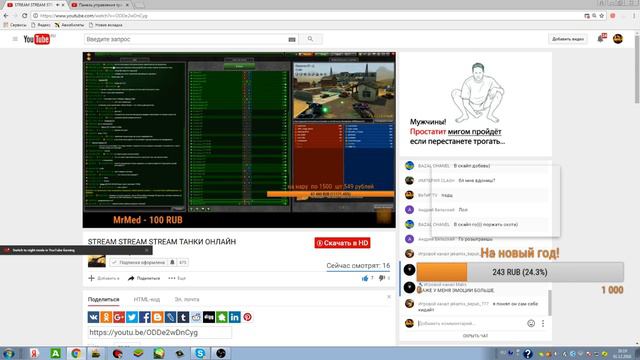Open the 'Яндекс' bookmark
Viewport: 640px width, 360px height.
coord(41,25)
